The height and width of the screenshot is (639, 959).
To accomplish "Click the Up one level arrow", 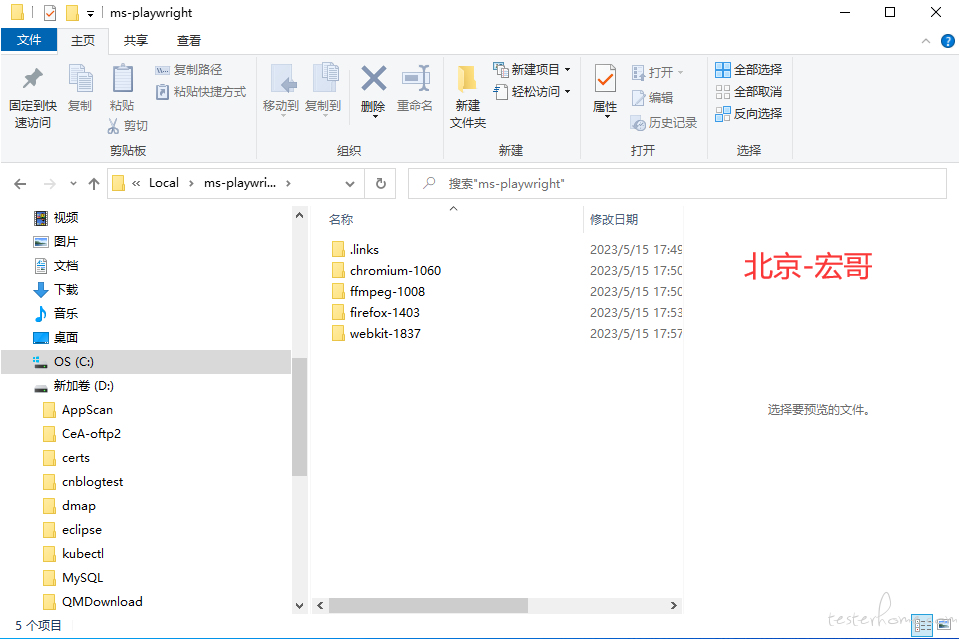I will [x=94, y=183].
